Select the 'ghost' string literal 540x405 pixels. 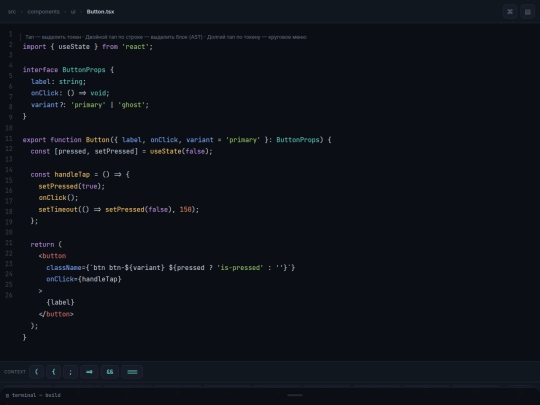tap(132, 105)
